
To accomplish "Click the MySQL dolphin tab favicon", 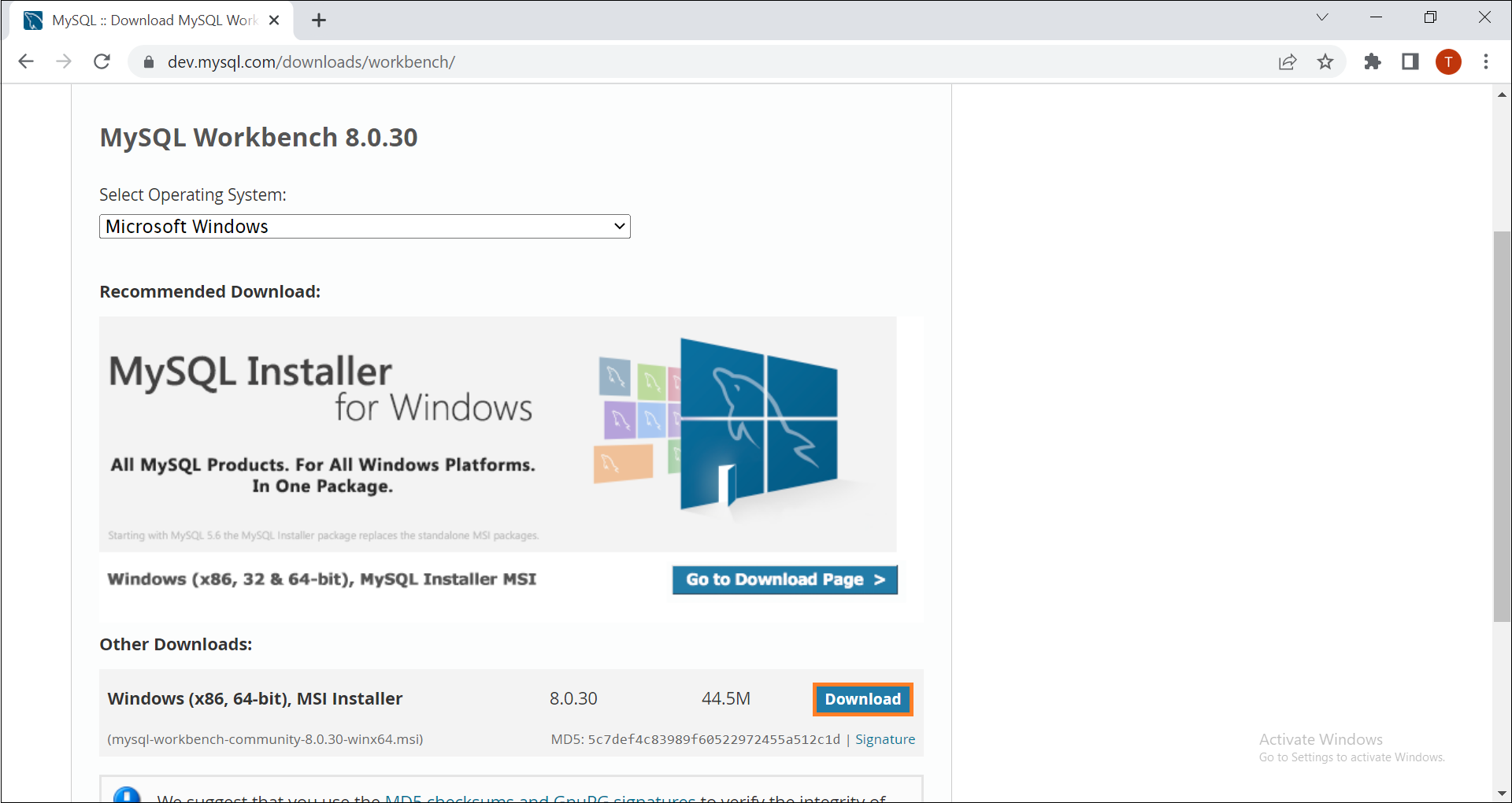I will click(x=33, y=20).
